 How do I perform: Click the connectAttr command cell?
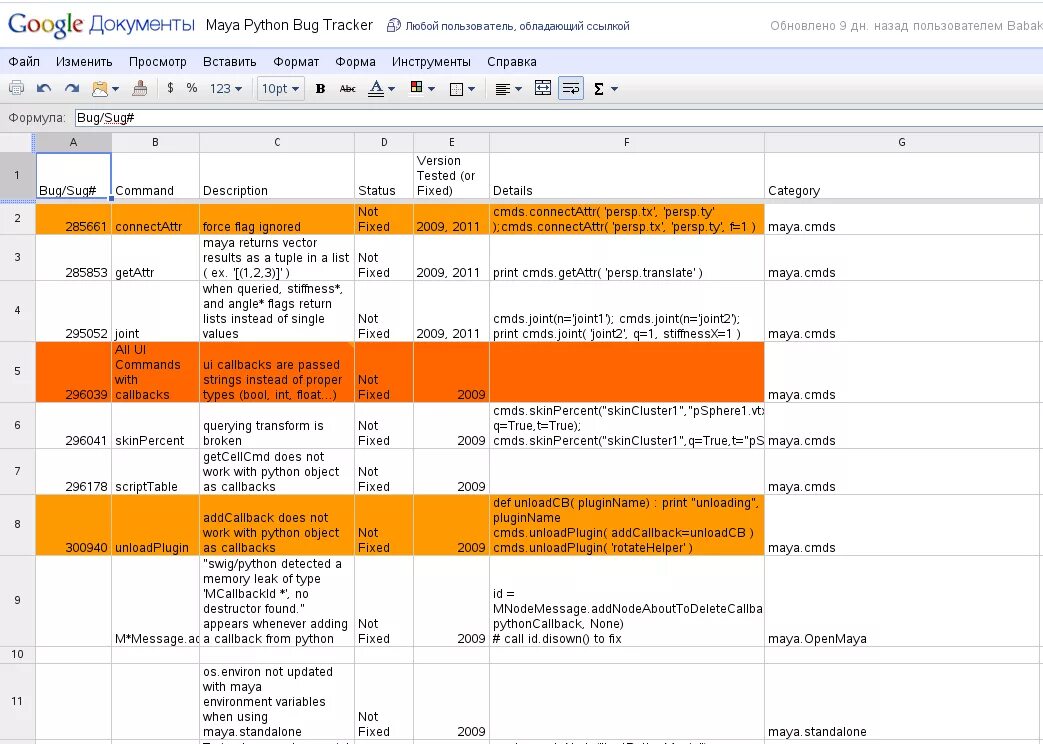pyautogui.click(x=155, y=219)
